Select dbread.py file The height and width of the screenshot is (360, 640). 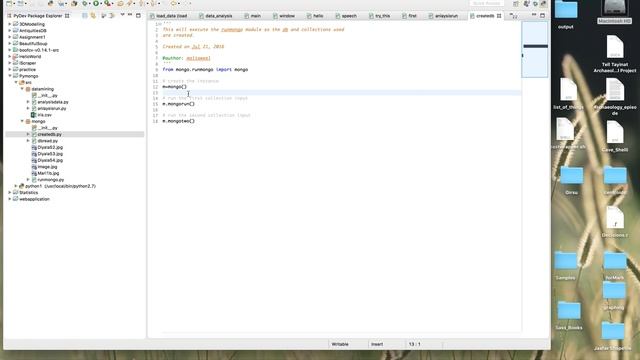coord(47,141)
